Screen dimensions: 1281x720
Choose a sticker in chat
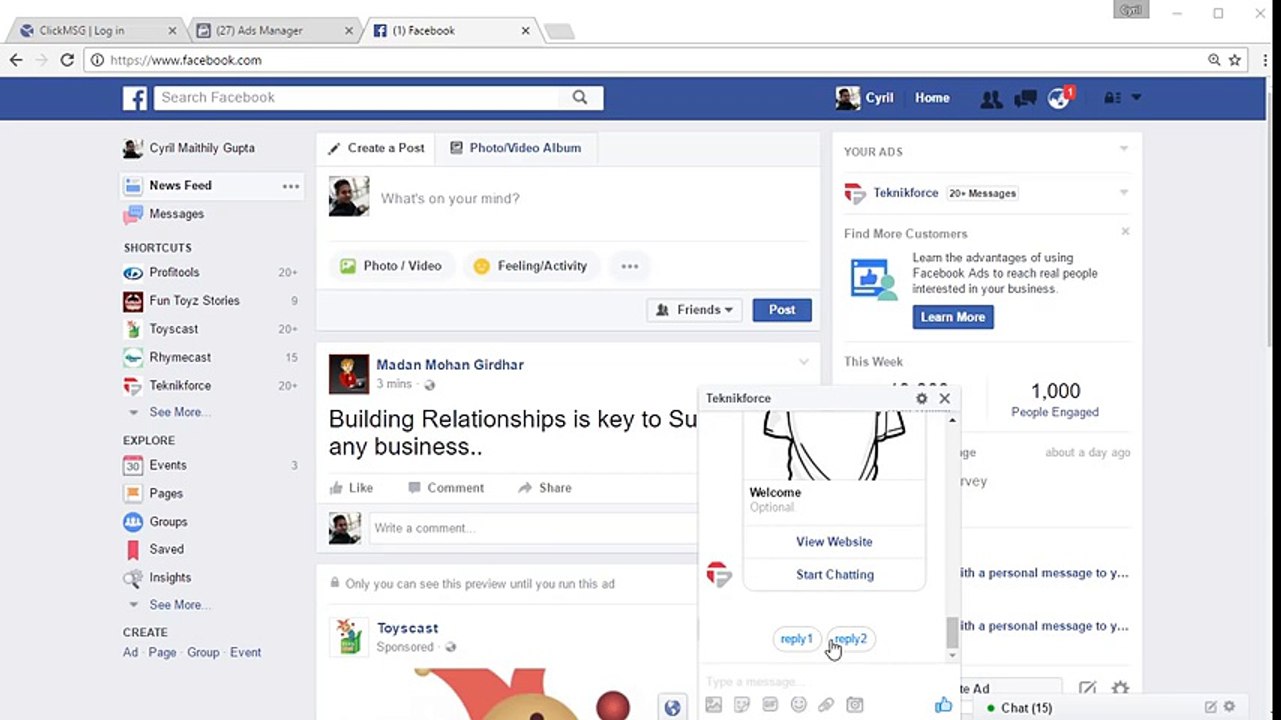tap(742, 705)
